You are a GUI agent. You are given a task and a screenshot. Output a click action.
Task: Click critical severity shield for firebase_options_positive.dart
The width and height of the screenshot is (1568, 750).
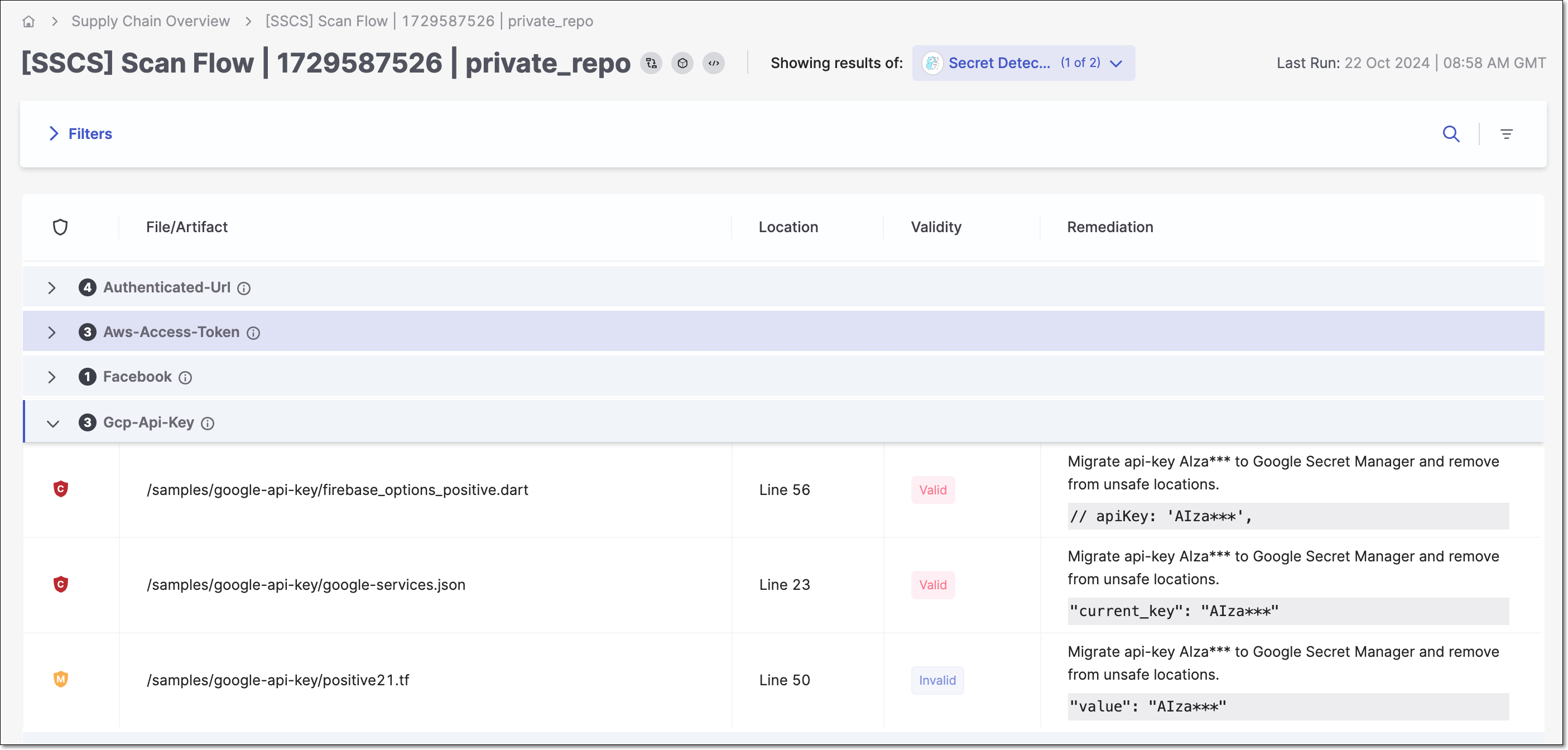60,489
